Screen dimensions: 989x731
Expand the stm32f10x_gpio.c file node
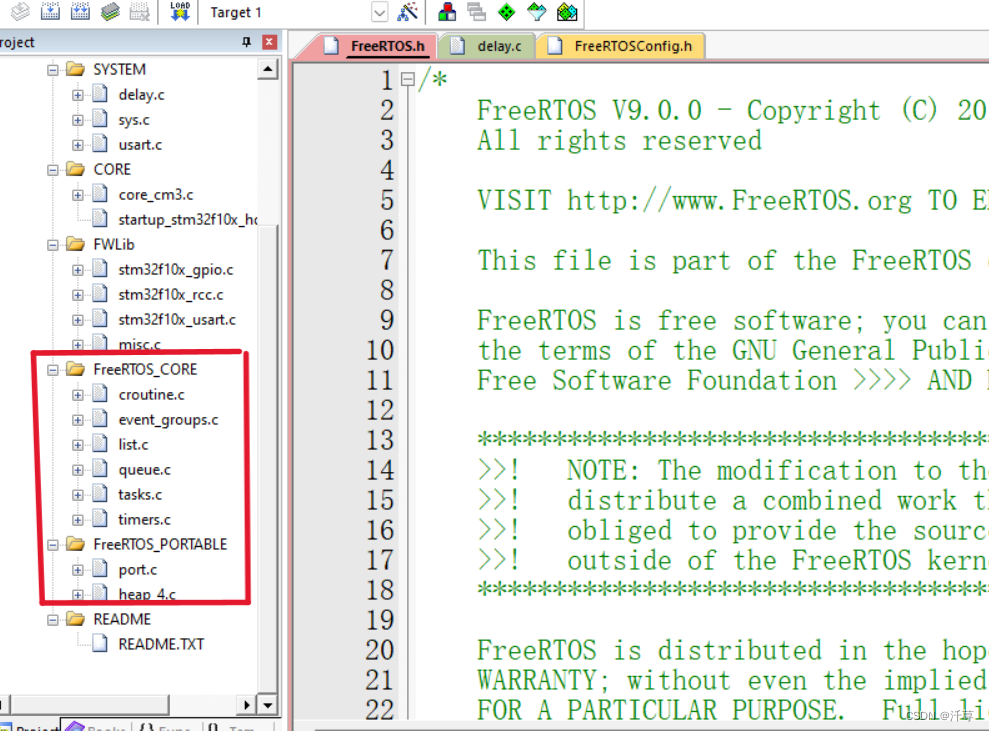click(78, 270)
